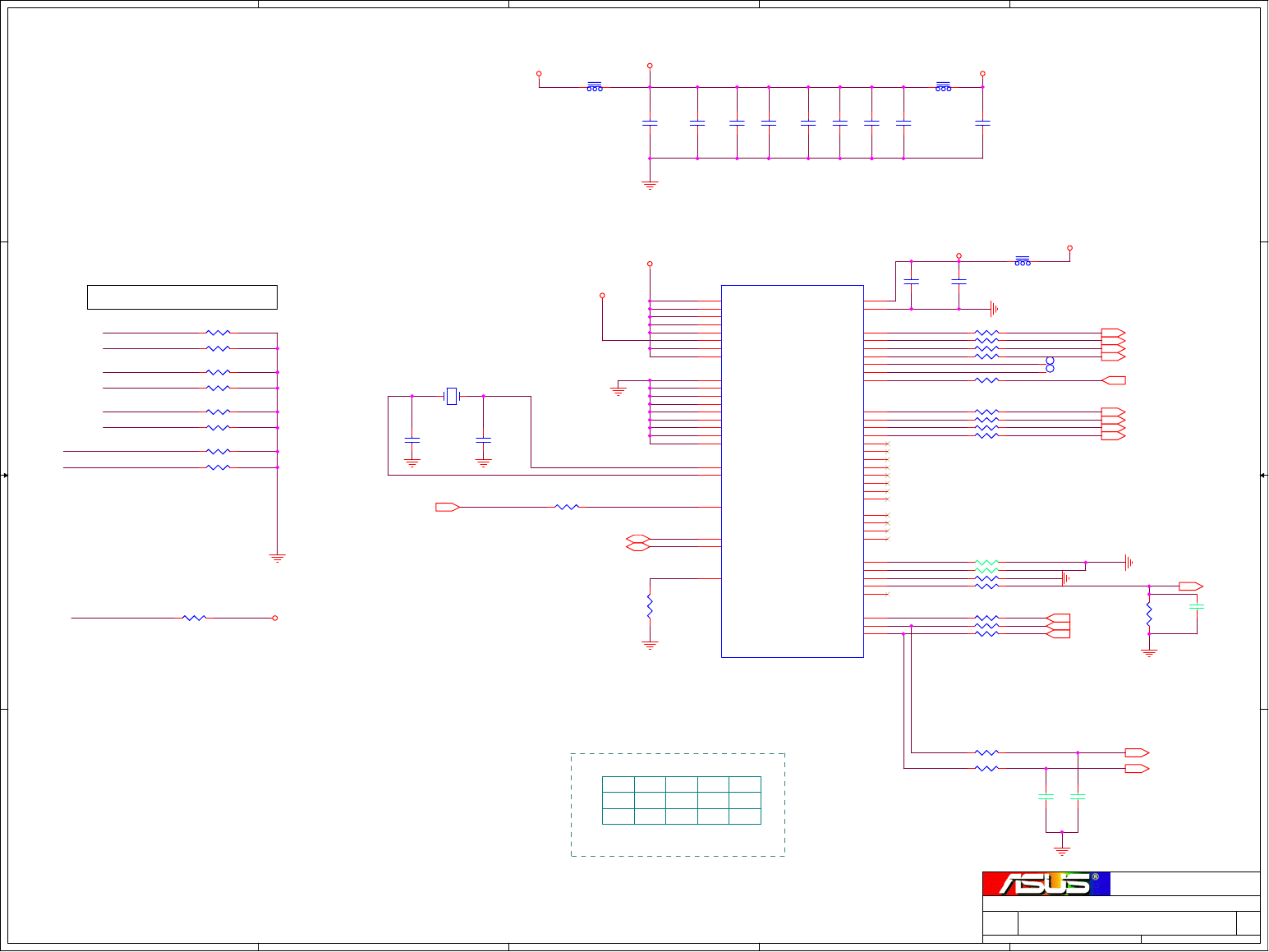This screenshot has width=1269, height=952.
Task: Click the upper output port at the bottom right
Action: [x=1138, y=752]
